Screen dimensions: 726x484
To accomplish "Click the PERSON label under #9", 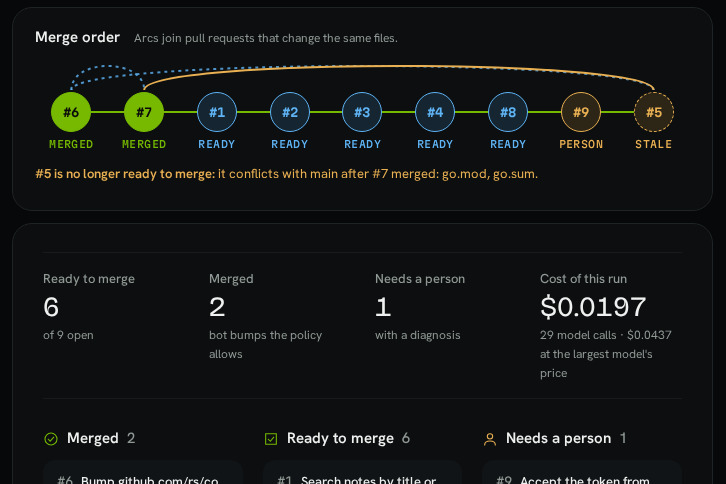I will click(581, 145).
